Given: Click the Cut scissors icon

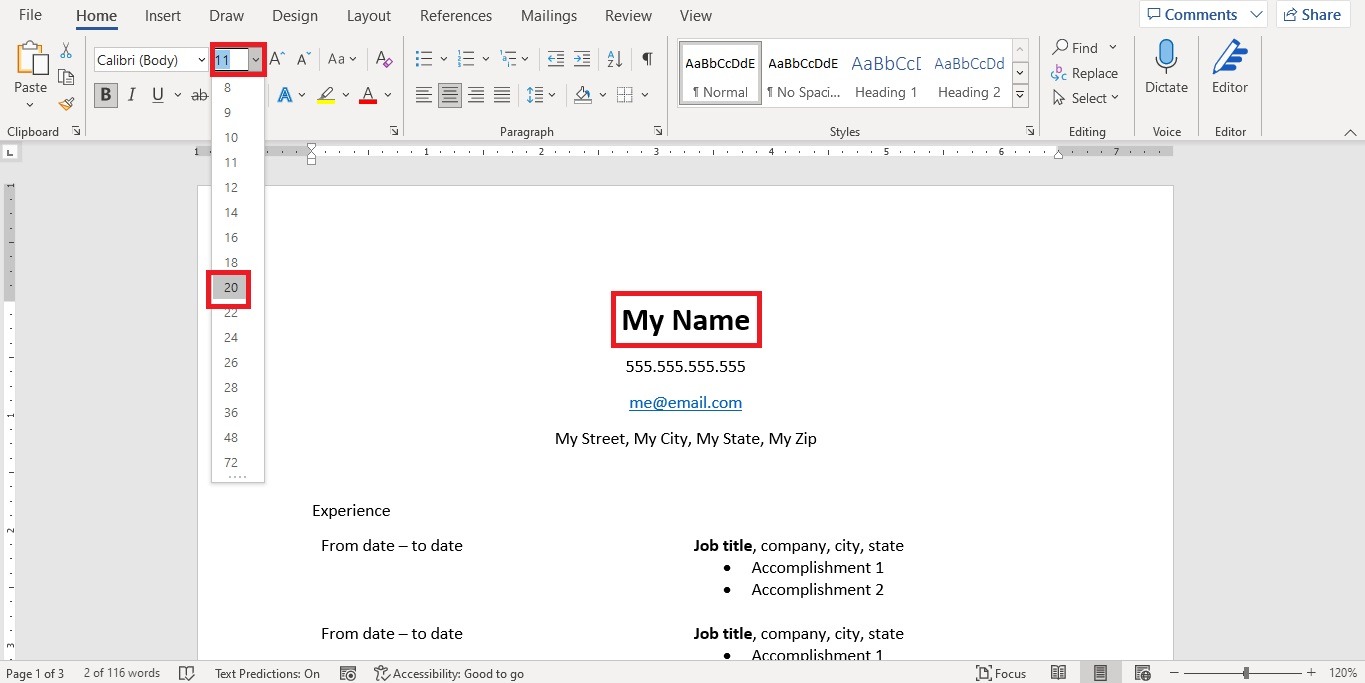Looking at the screenshot, I should [x=66, y=50].
